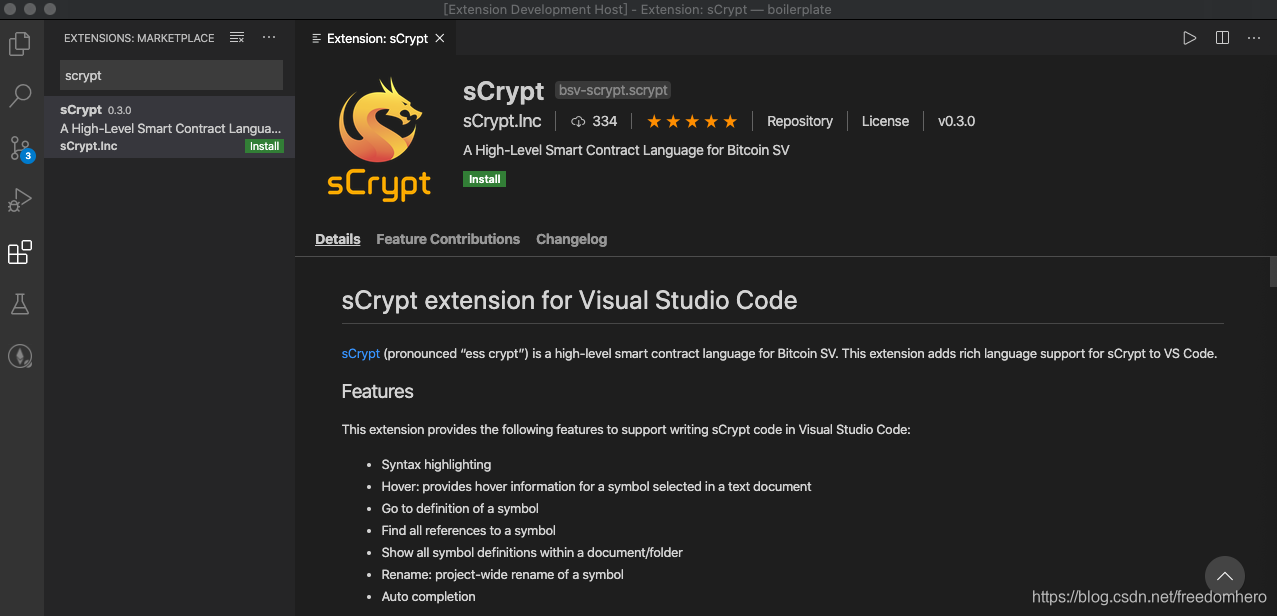Viewport: 1277px width, 616px height.
Task: Rate the extension using the star rating
Action: tap(691, 120)
